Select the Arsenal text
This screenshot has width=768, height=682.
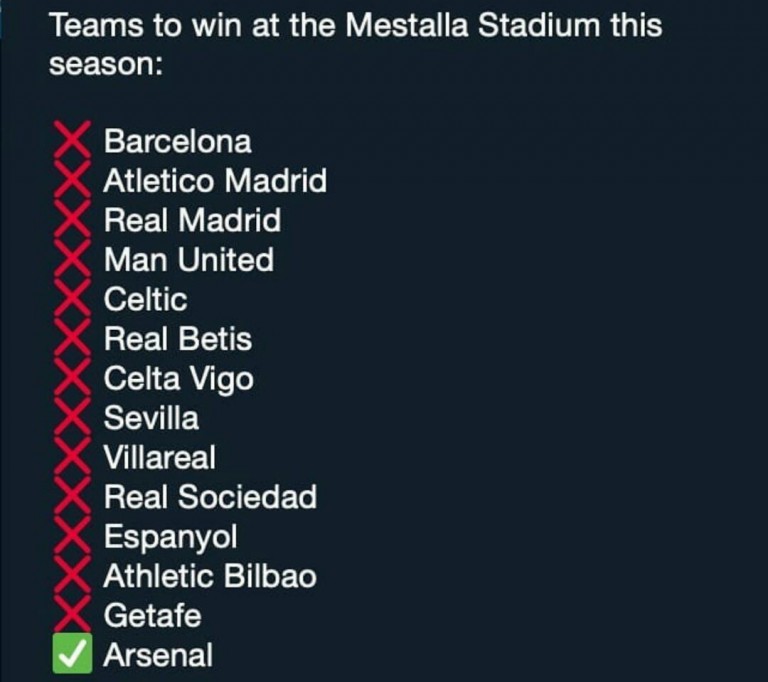click(x=158, y=655)
